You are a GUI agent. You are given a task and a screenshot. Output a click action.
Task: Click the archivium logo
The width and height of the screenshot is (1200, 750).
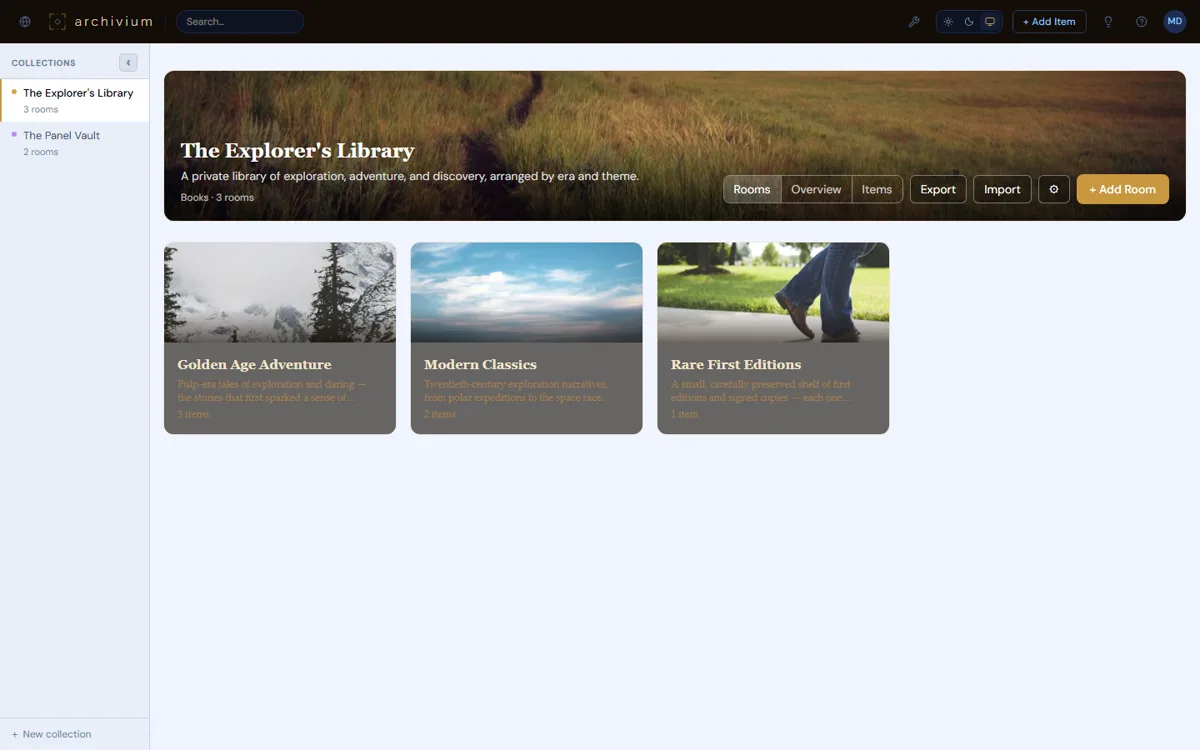(100, 22)
